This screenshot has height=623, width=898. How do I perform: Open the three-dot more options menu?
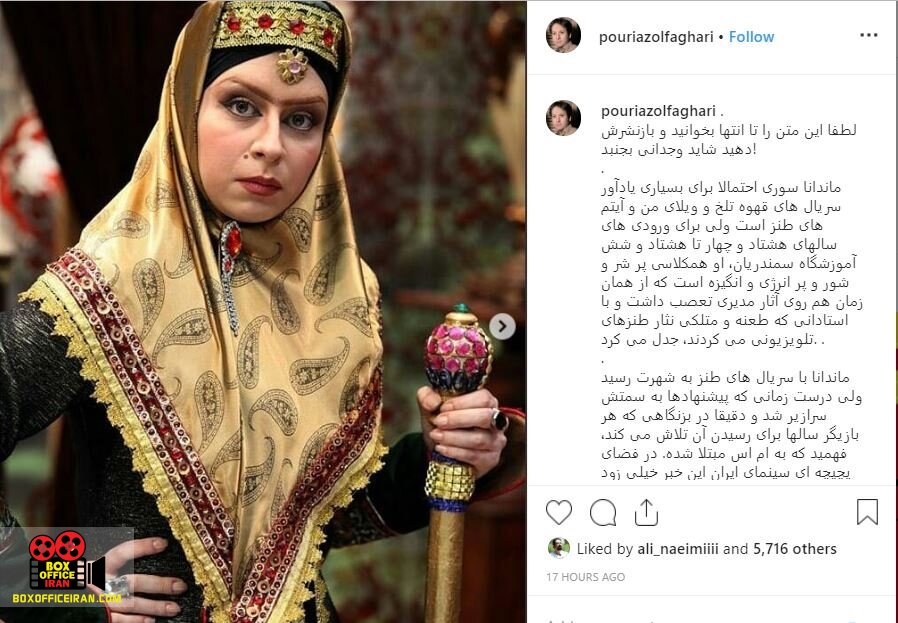869,36
